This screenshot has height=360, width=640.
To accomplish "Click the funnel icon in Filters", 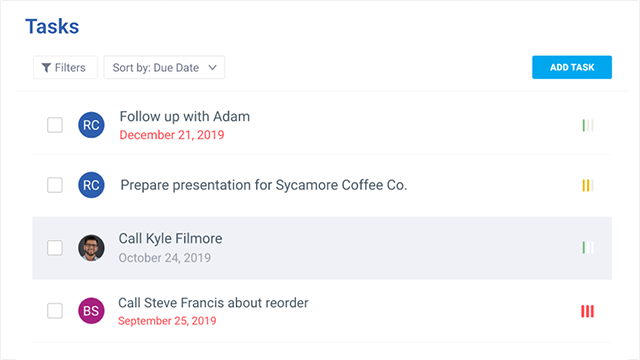I will [47, 68].
